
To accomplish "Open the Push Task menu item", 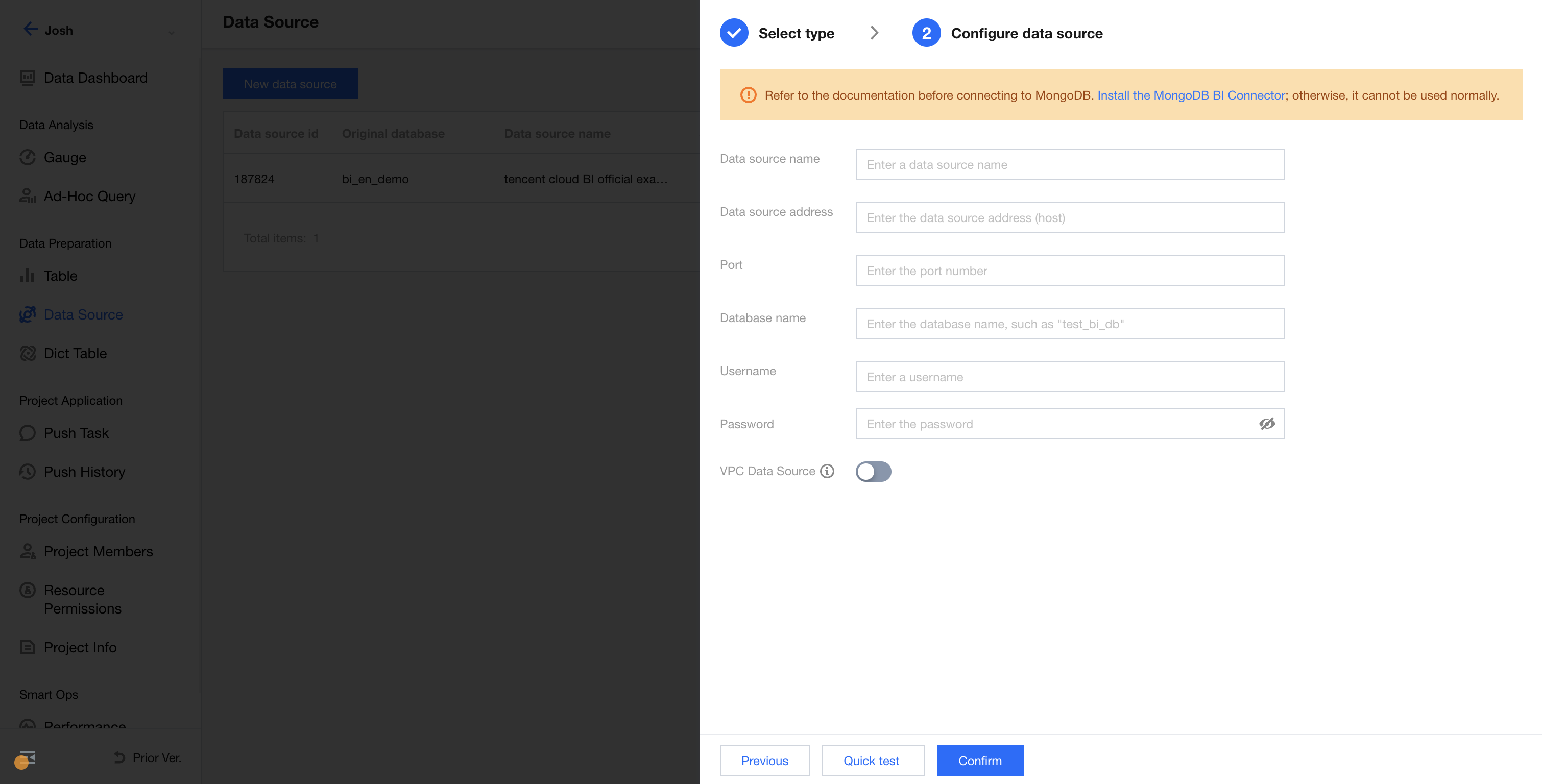I will pyautogui.click(x=76, y=433).
